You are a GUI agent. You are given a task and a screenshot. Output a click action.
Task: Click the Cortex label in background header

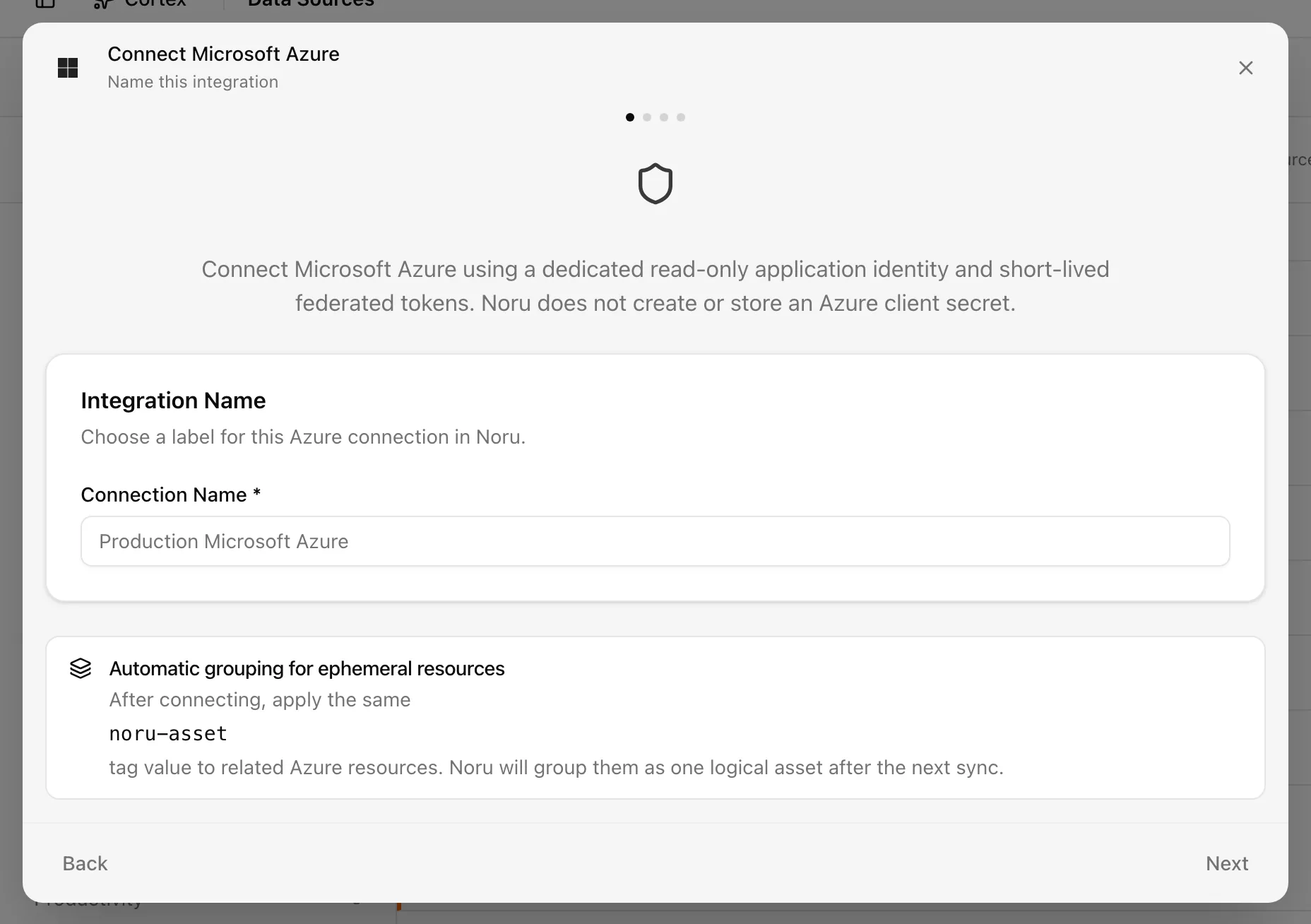pos(155,3)
